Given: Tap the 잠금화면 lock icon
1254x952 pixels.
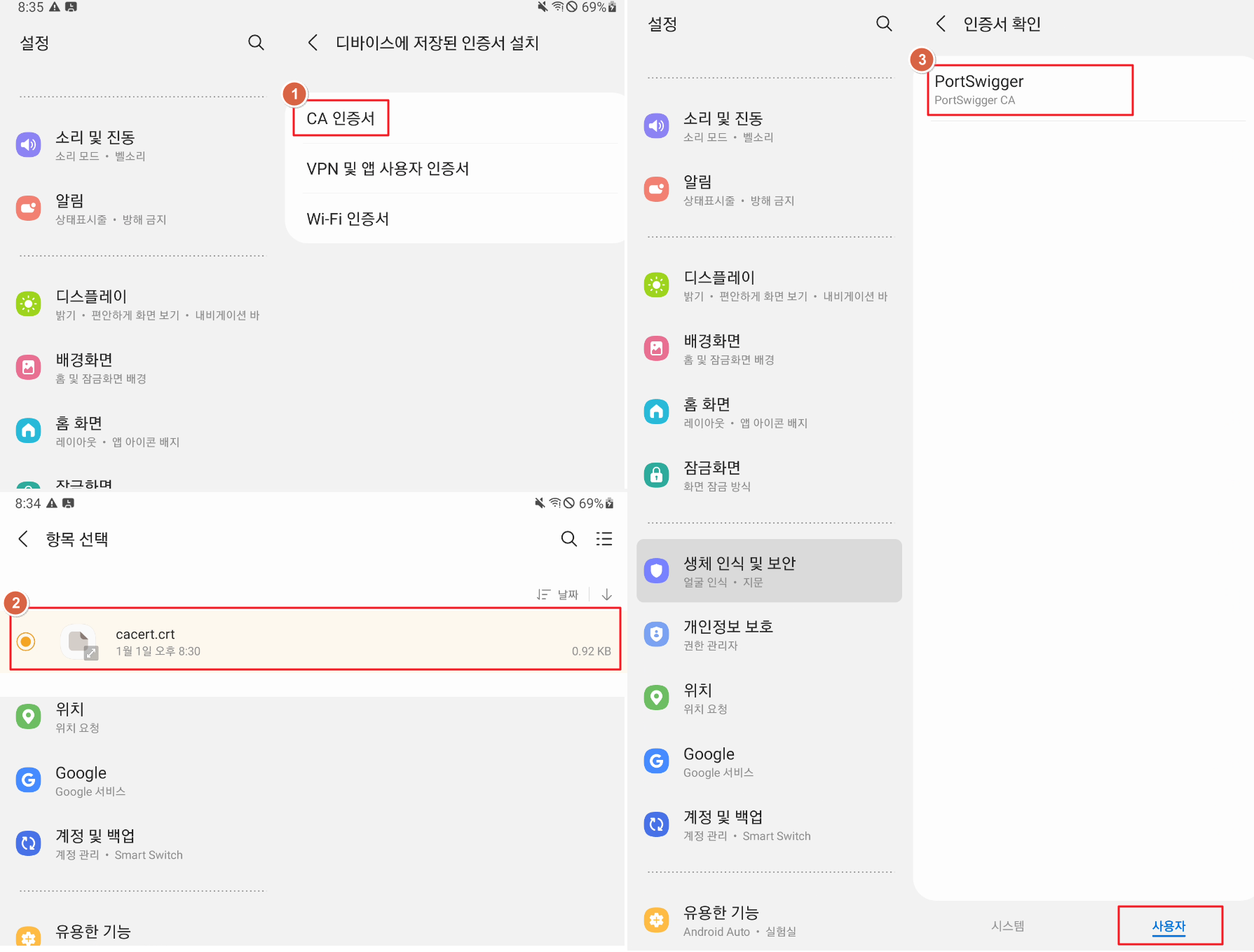Looking at the screenshot, I should point(656,475).
